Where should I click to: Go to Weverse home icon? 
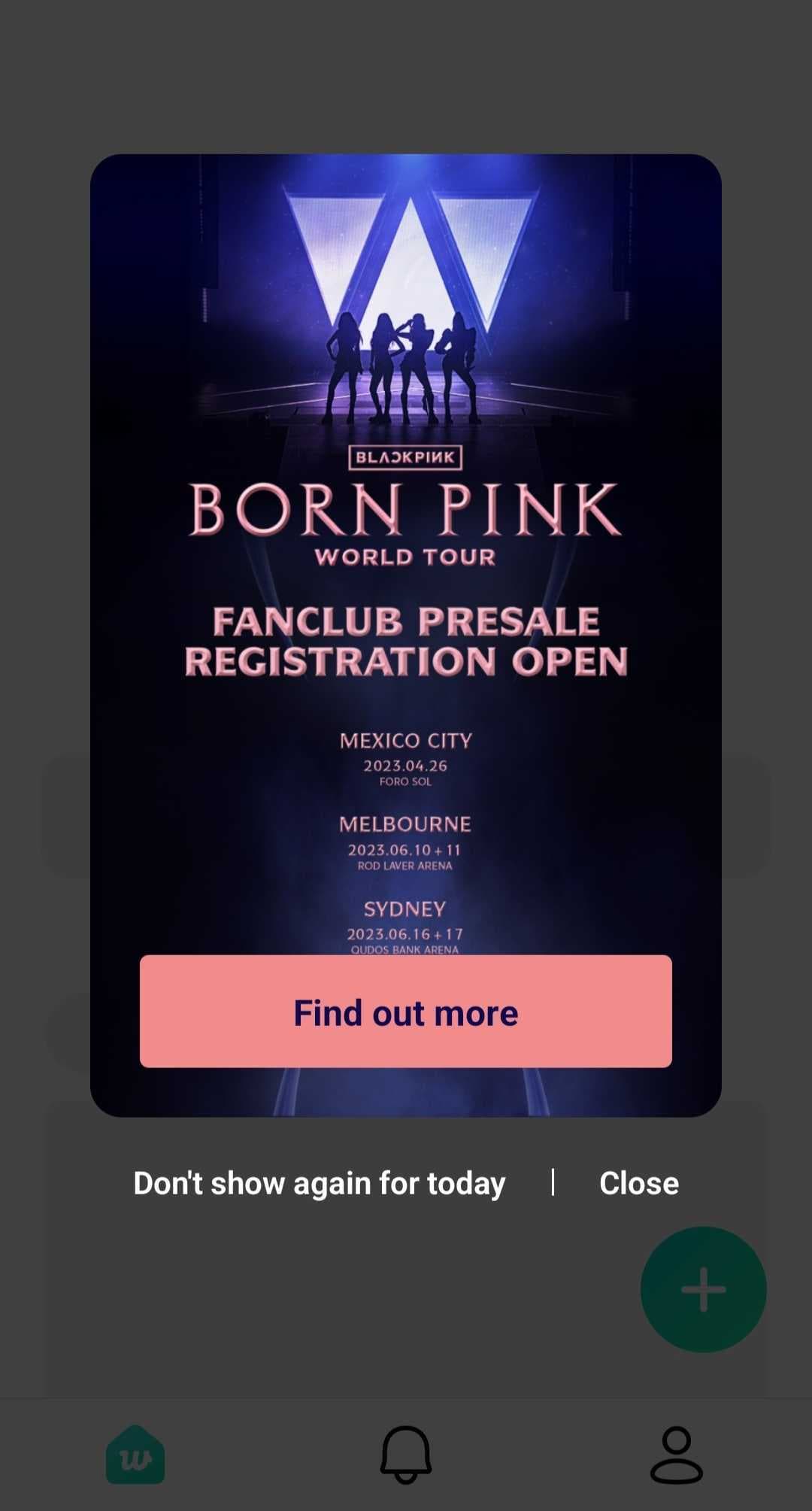[135, 1455]
